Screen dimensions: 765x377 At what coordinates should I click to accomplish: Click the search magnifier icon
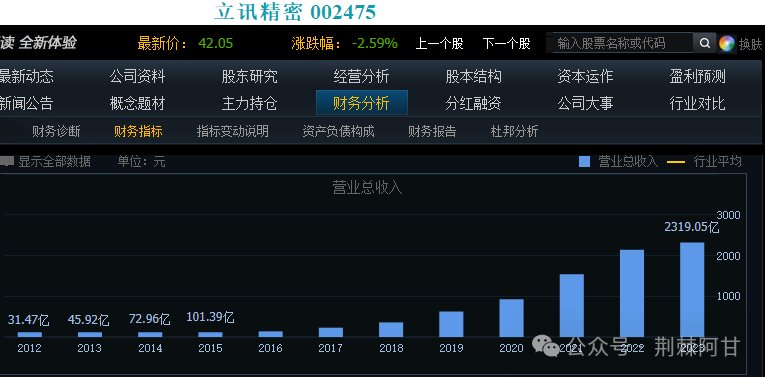tap(705, 43)
